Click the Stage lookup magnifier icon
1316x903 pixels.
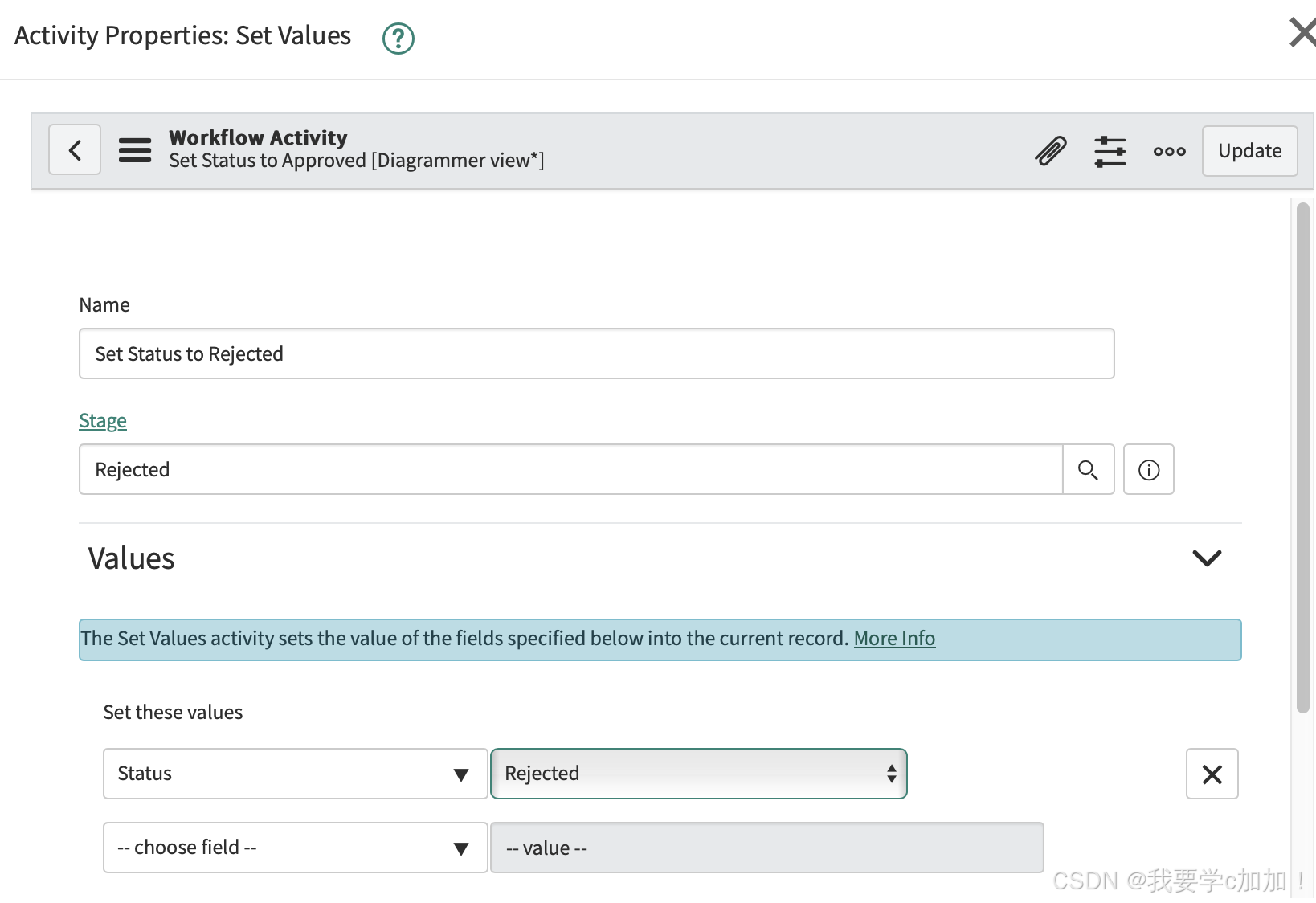(x=1088, y=470)
